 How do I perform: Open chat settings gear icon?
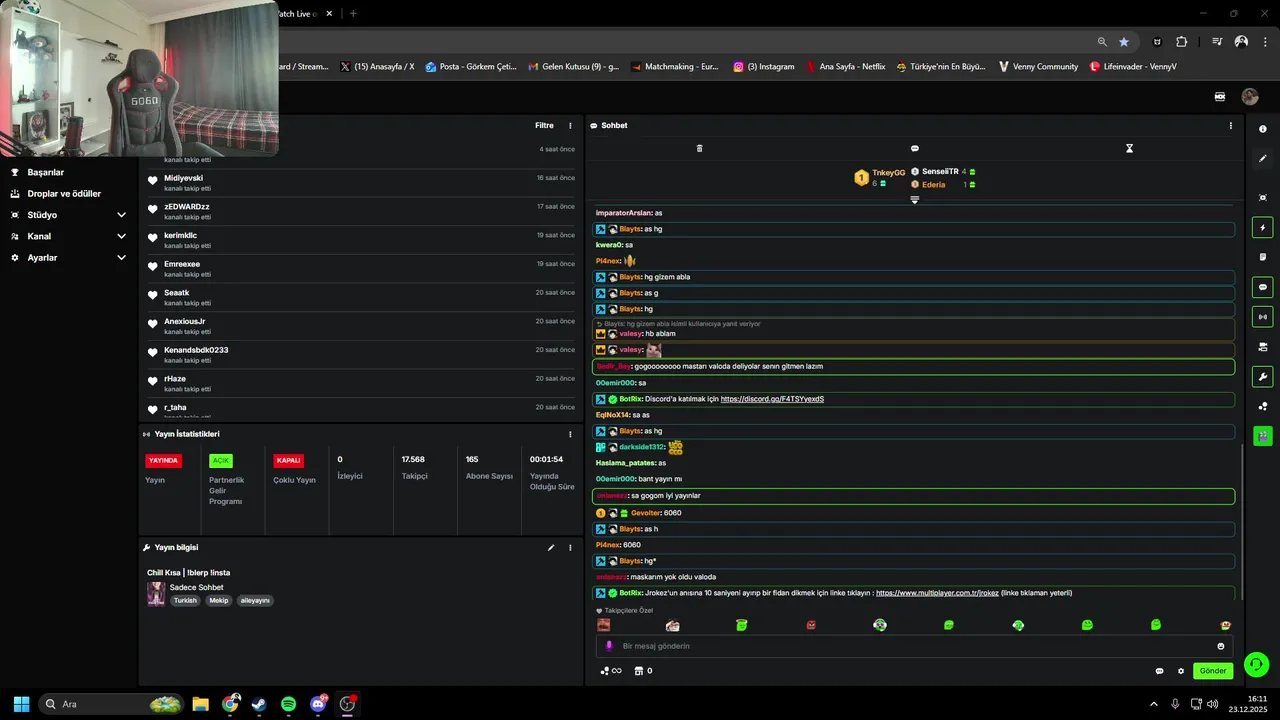click(x=1181, y=671)
